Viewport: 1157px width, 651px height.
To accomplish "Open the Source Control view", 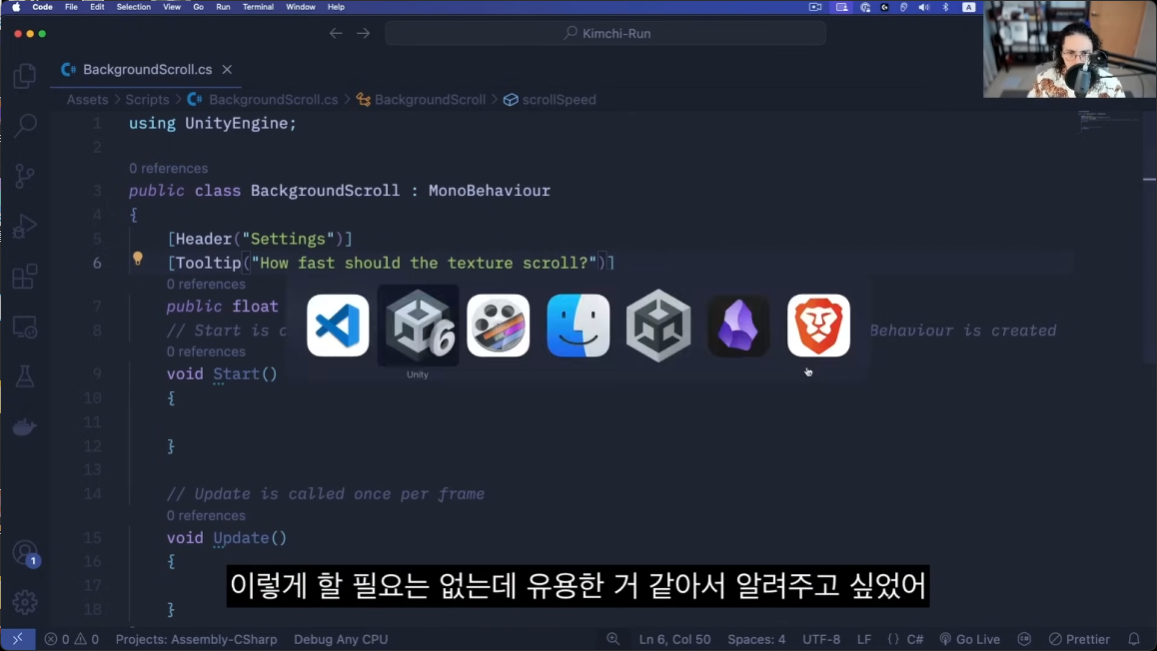I will click(24, 176).
